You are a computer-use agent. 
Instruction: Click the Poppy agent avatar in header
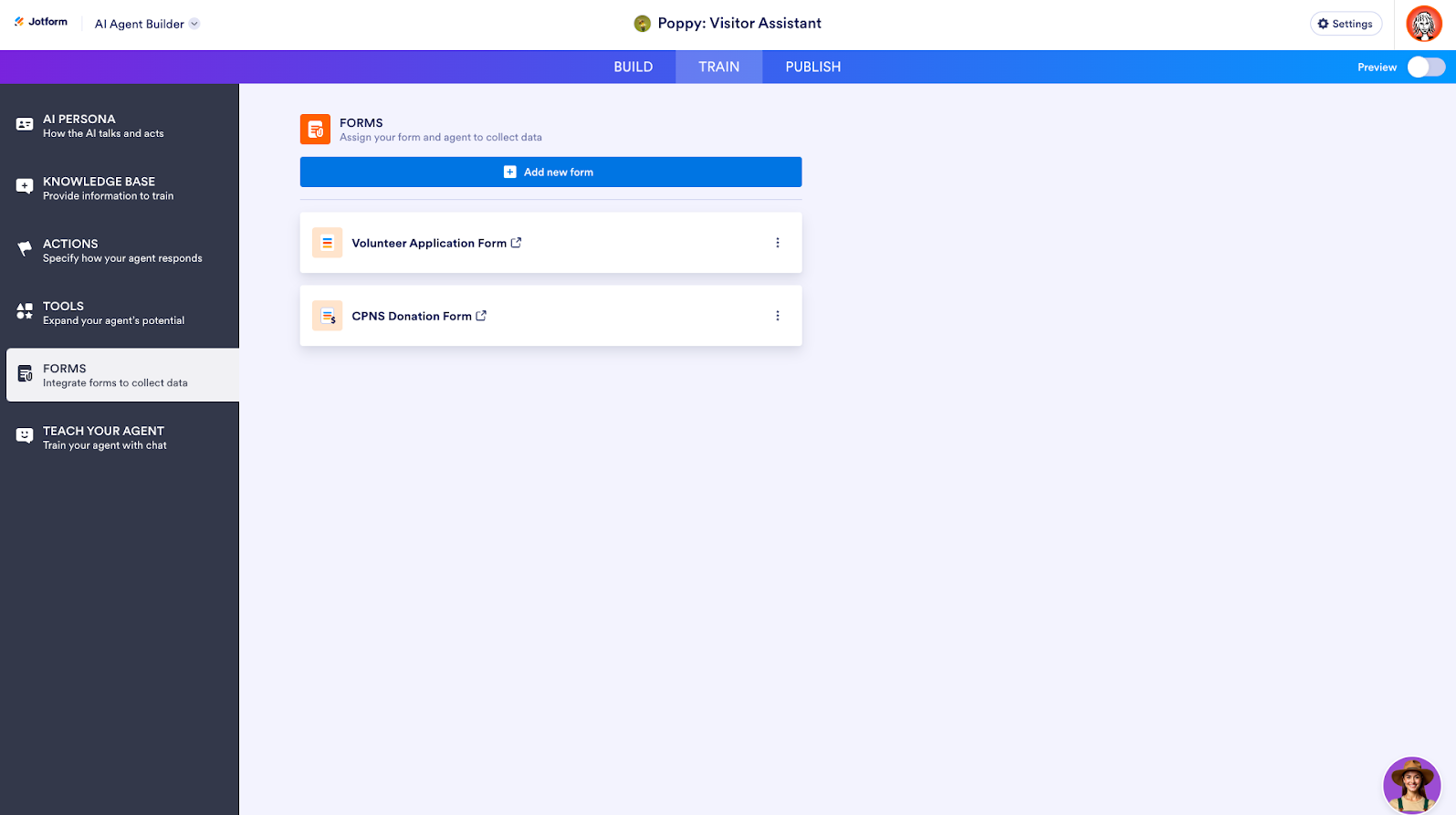643,24
